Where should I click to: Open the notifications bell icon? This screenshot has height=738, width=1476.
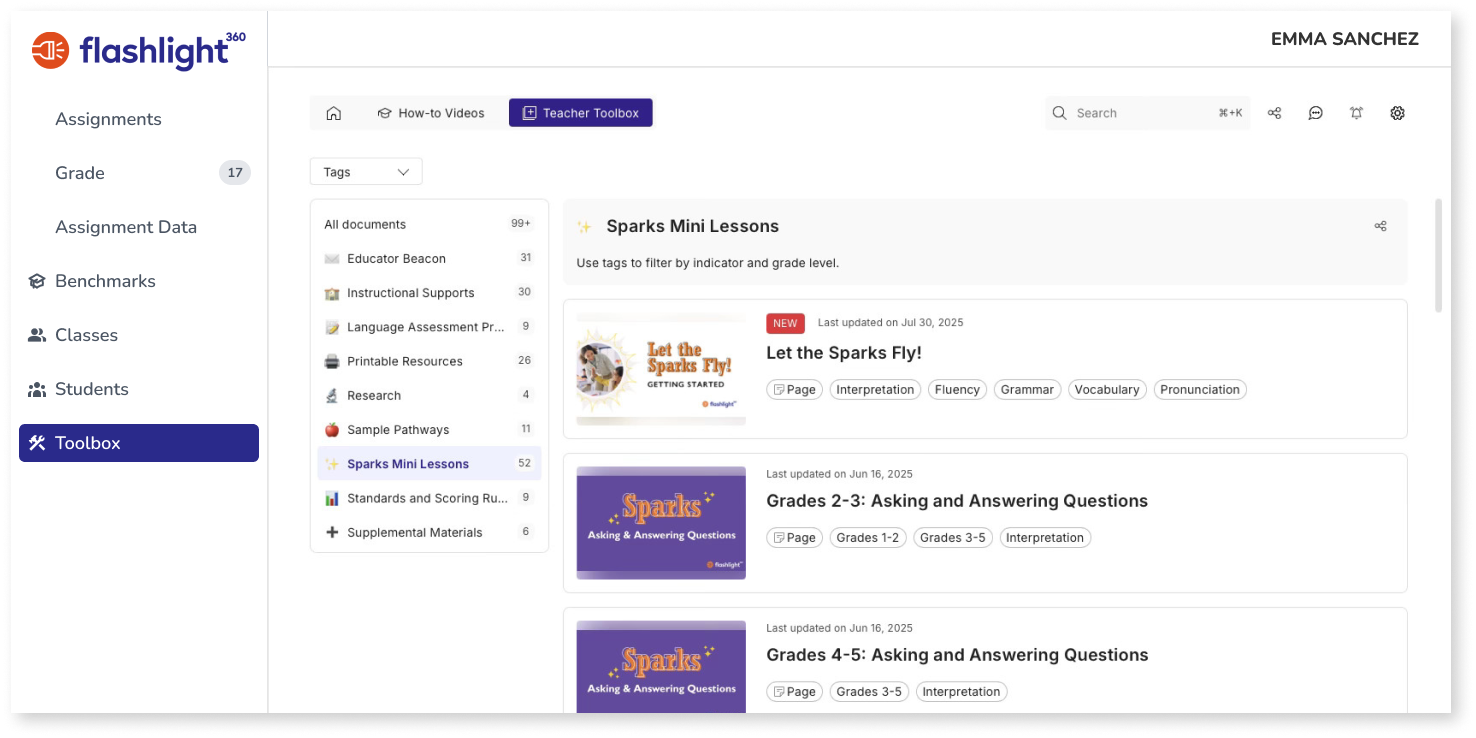point(1356,113)
